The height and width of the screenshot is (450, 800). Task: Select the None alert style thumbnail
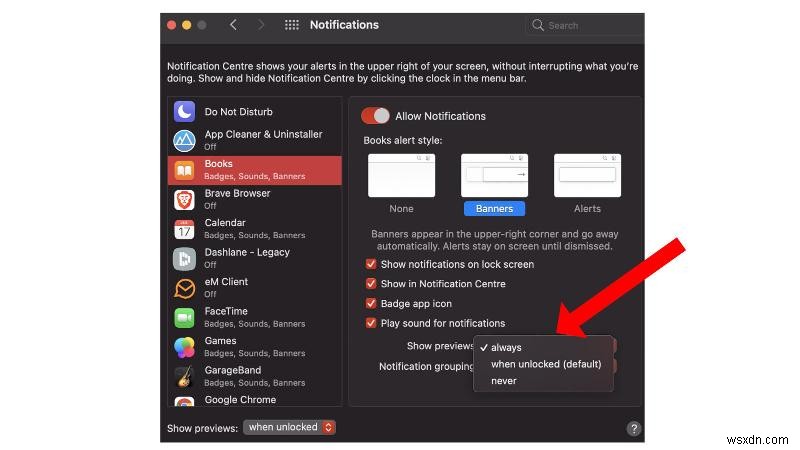tap(402, 176)
